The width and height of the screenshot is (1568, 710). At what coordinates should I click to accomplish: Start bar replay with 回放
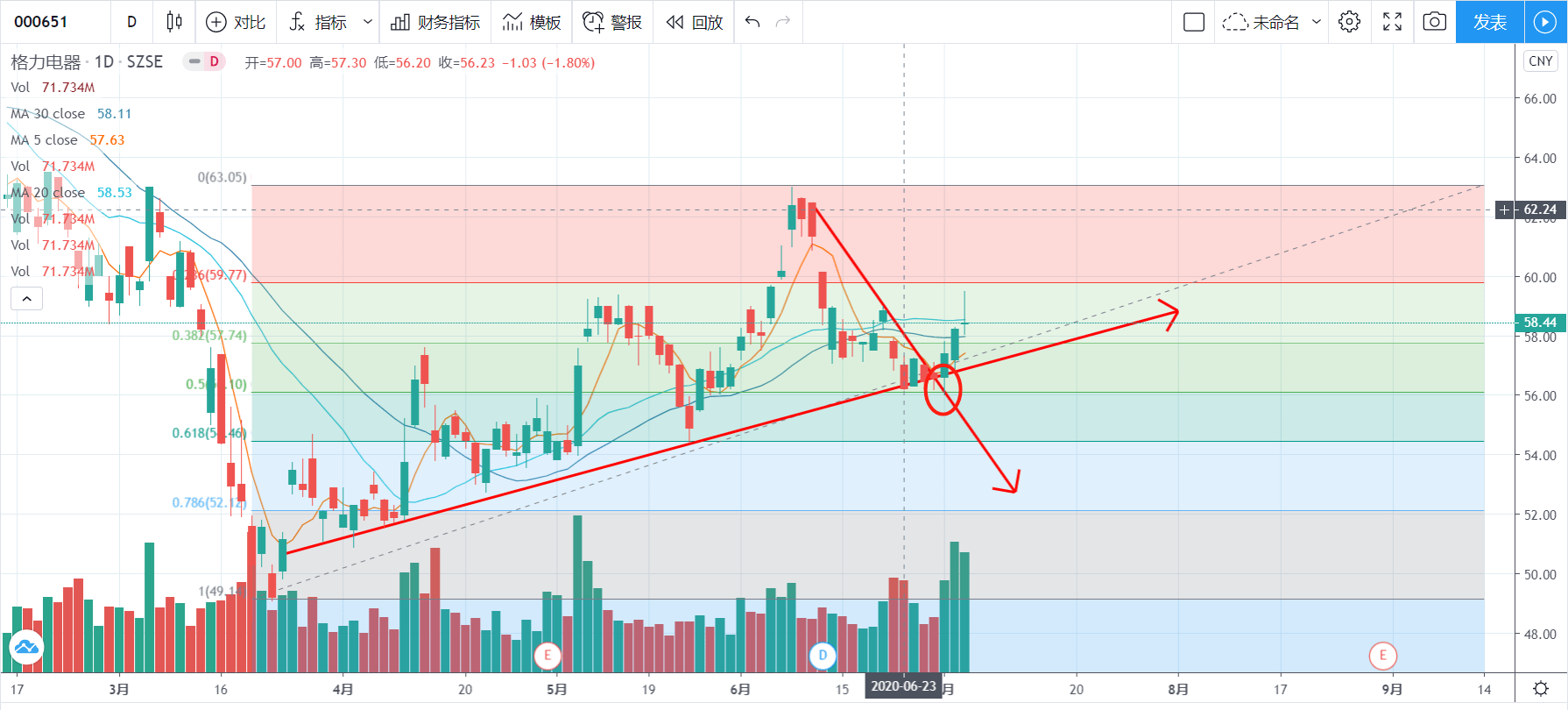click(695, 22)
